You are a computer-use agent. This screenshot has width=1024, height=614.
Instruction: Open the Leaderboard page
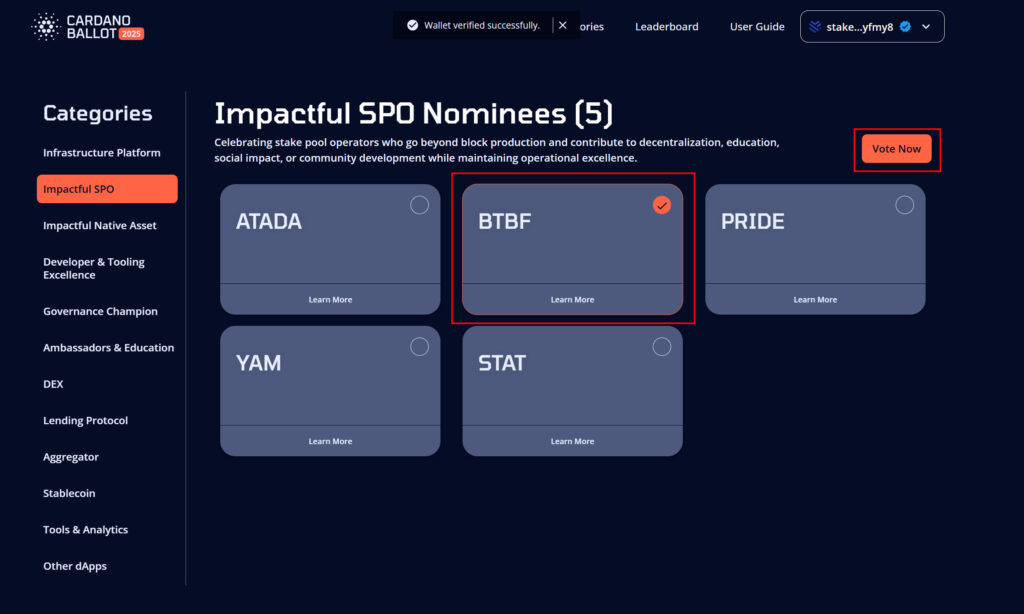coord(667,27)
